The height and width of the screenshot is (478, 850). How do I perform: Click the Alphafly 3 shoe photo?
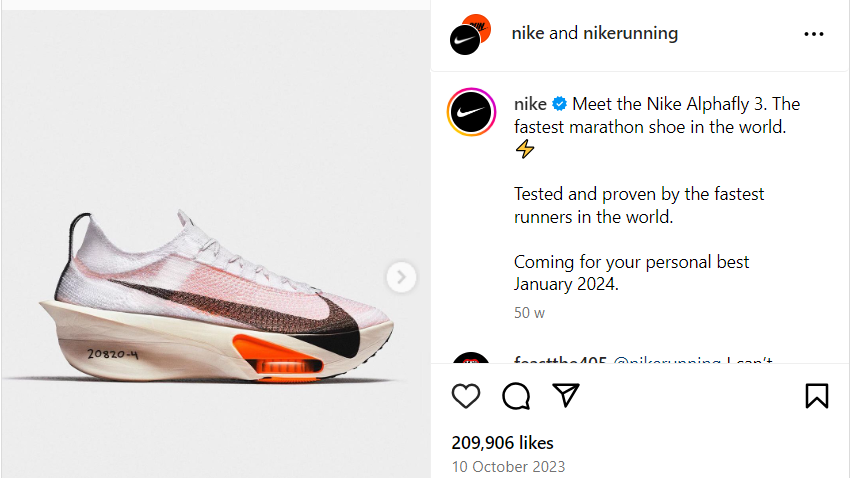click(x=216, y=244)
